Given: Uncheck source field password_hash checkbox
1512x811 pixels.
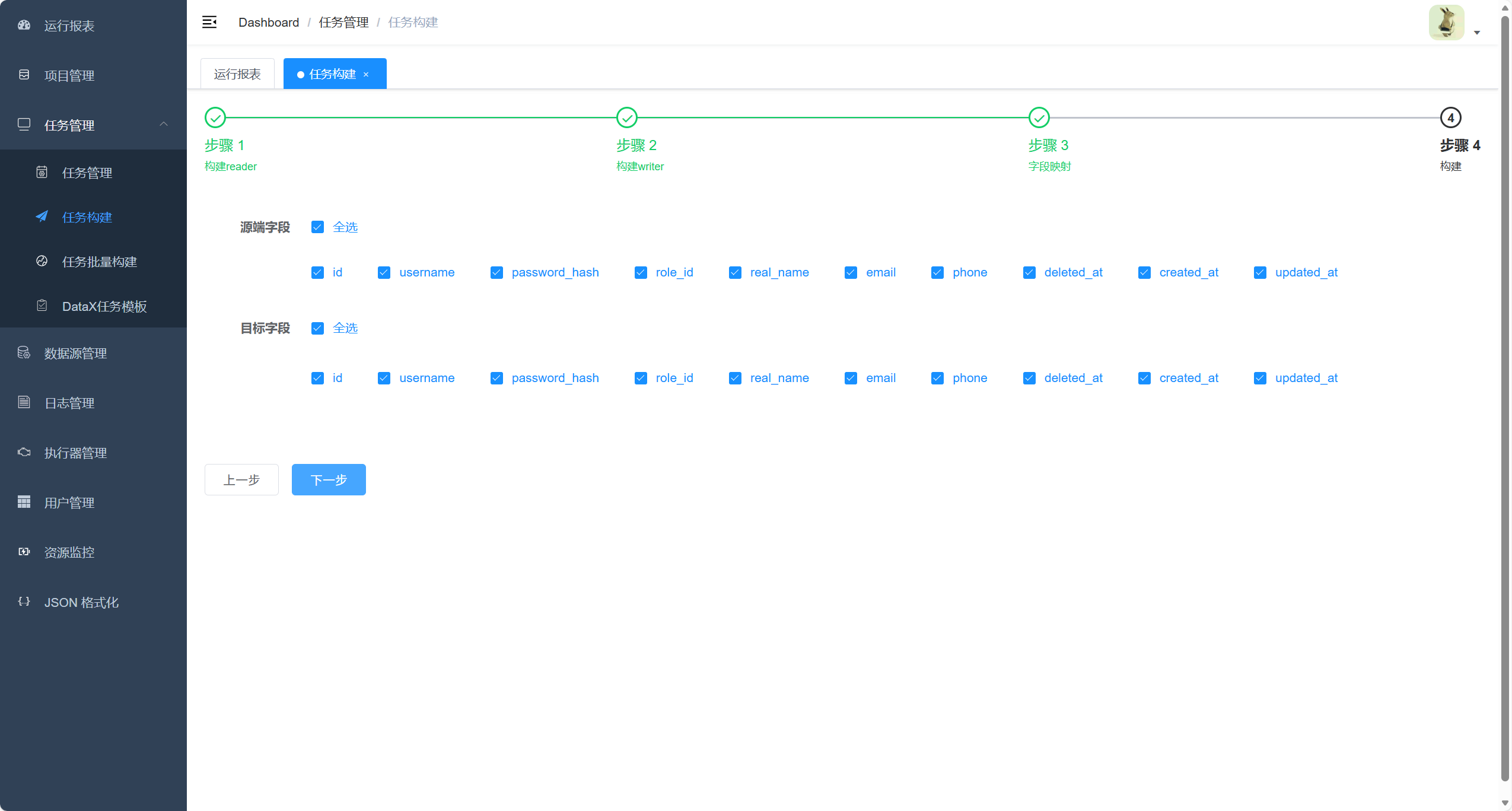Looking at the screenshot, I should [x=496, y=272].
